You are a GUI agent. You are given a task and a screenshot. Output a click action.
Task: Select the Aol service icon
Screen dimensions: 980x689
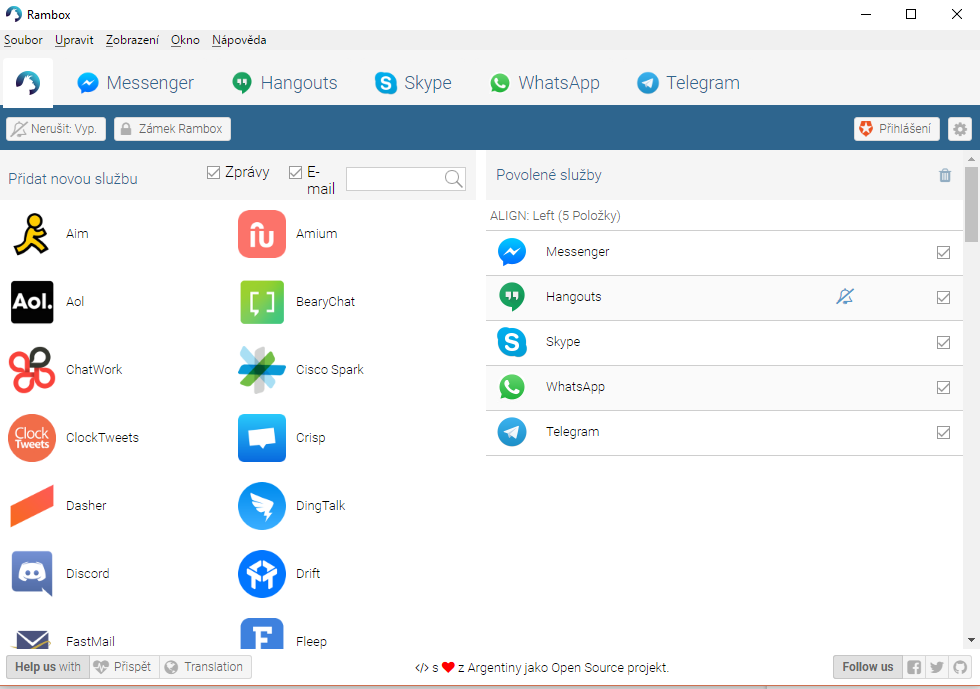pos(32,302)
